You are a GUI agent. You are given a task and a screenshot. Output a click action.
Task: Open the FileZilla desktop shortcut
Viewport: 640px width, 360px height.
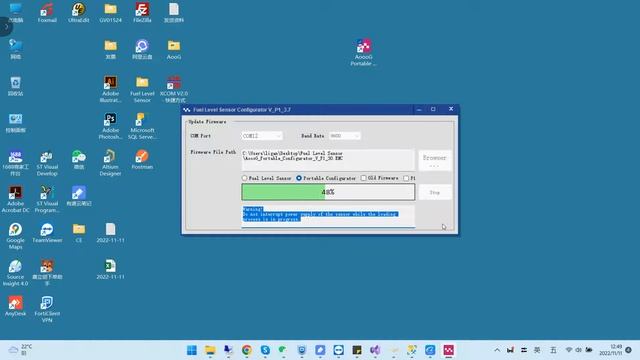[142, 12]
